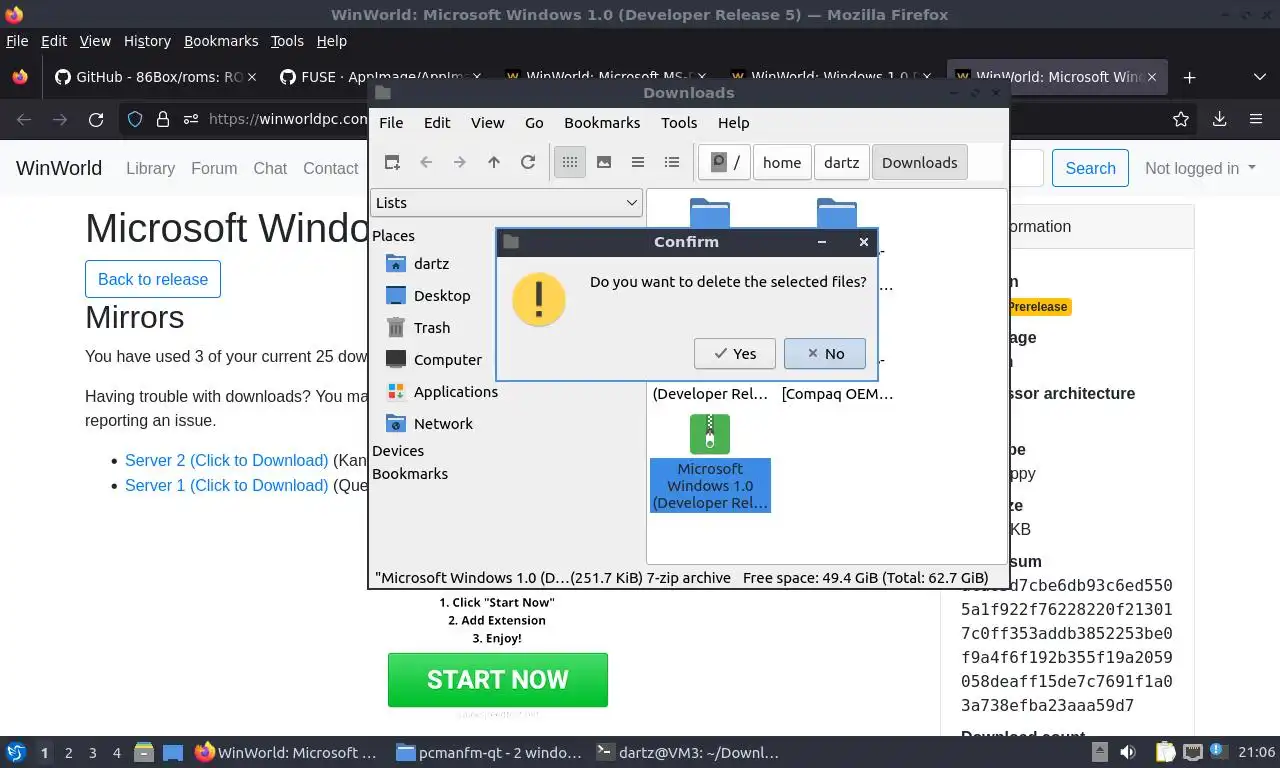1280x768 pixels.
Task: Switch to the thumbnail view mode
Action: [x=604, y=162]
